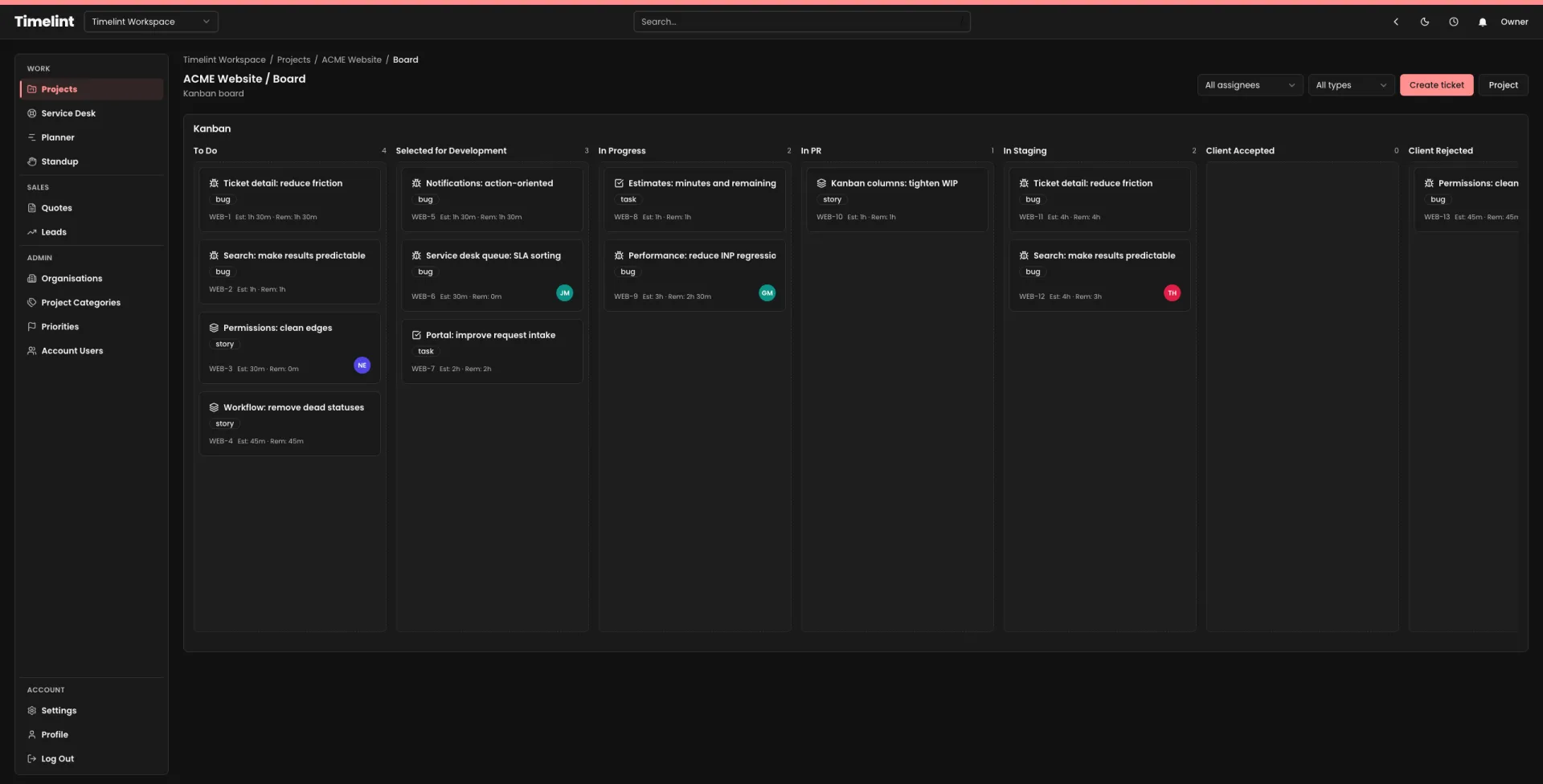Click the Quotes document icon

(x=31, y=208)
